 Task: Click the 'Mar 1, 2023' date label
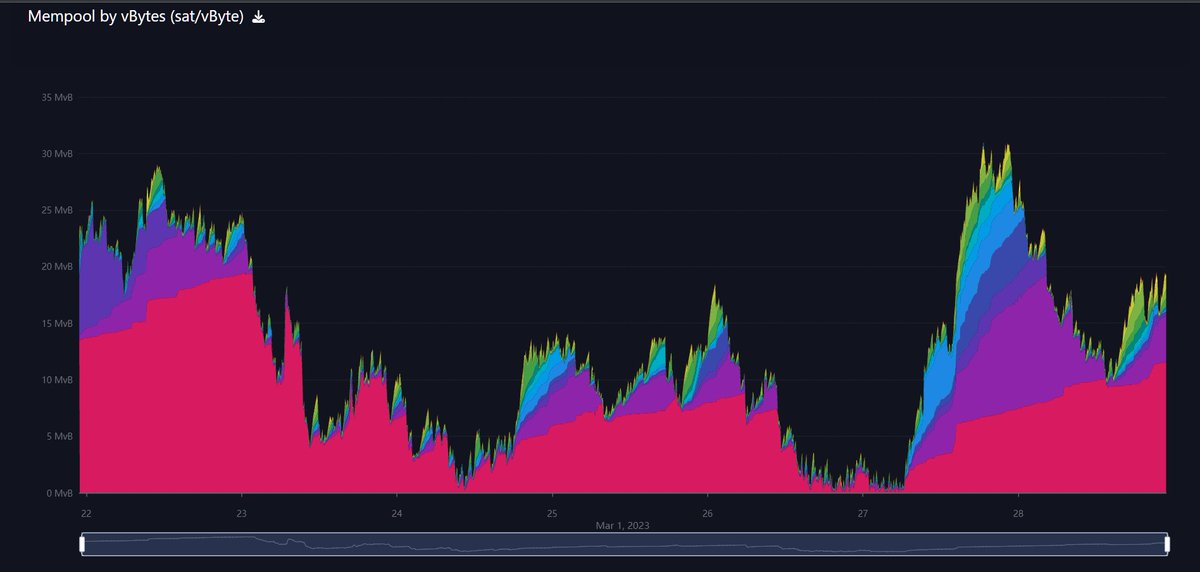[623, 524]
